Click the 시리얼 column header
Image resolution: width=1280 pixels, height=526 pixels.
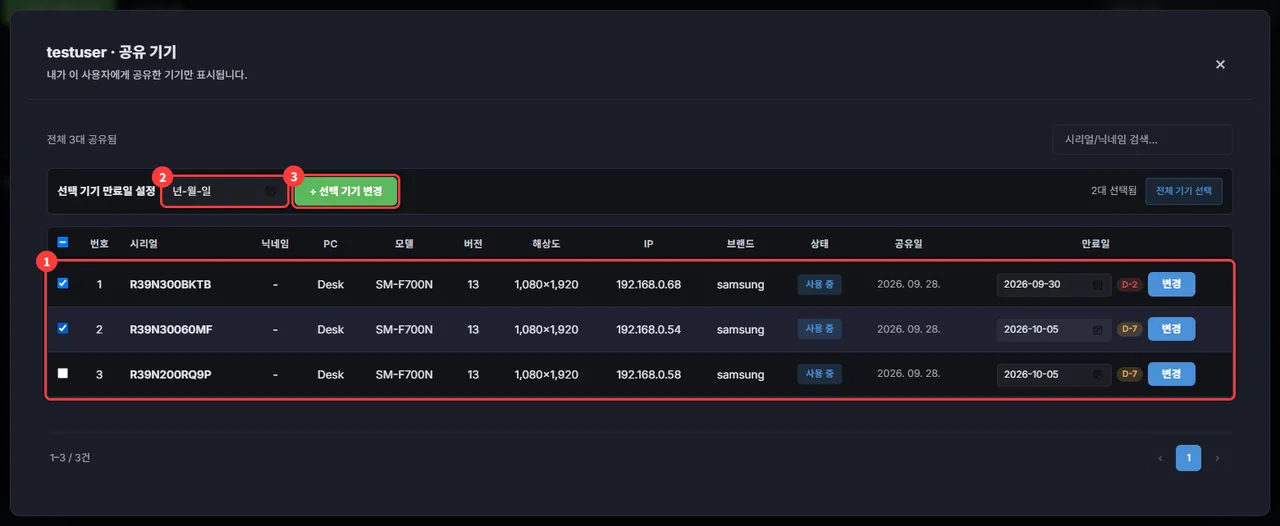click(x=144, y=243)
